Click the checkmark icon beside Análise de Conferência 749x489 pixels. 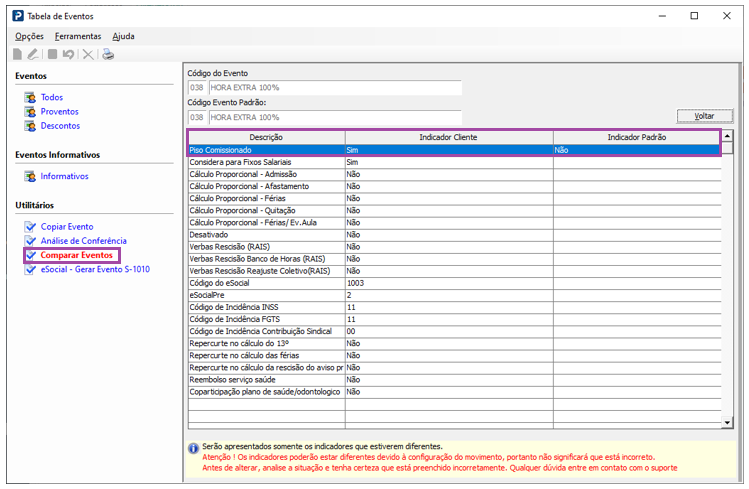click(x=31, y=241)
